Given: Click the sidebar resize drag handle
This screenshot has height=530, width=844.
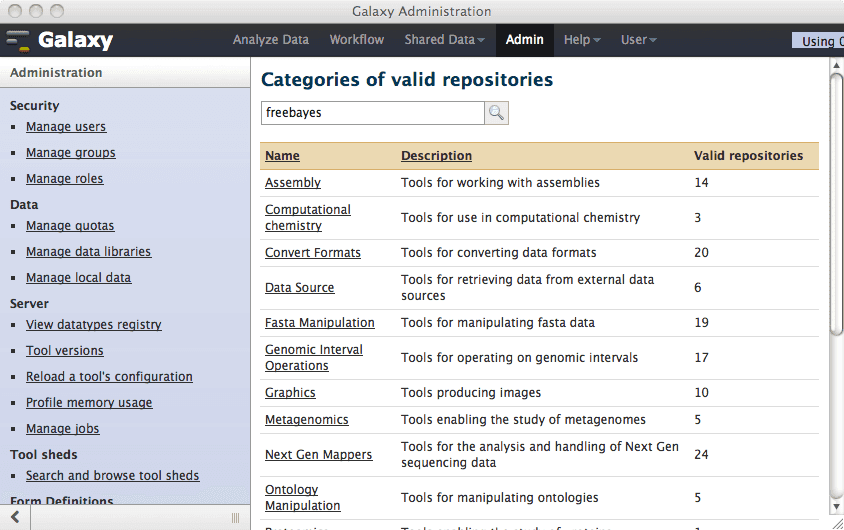Looking at the screenshot, I should pyautogui.click(x=236, y=517).
